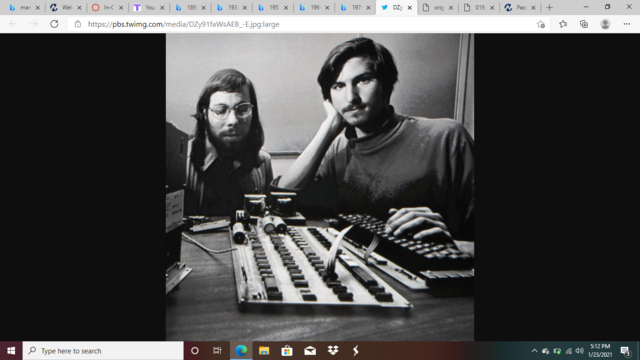Open a new tab with plus button
The width and height of the screenshot is (640, 360).
coord(549,7)
